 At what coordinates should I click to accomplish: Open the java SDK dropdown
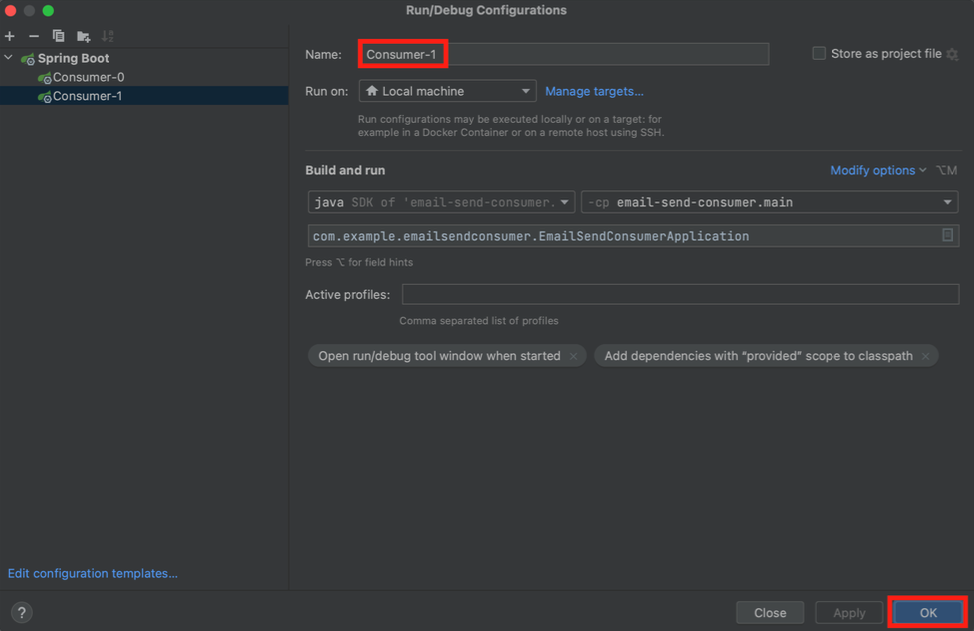coord(441,202)
